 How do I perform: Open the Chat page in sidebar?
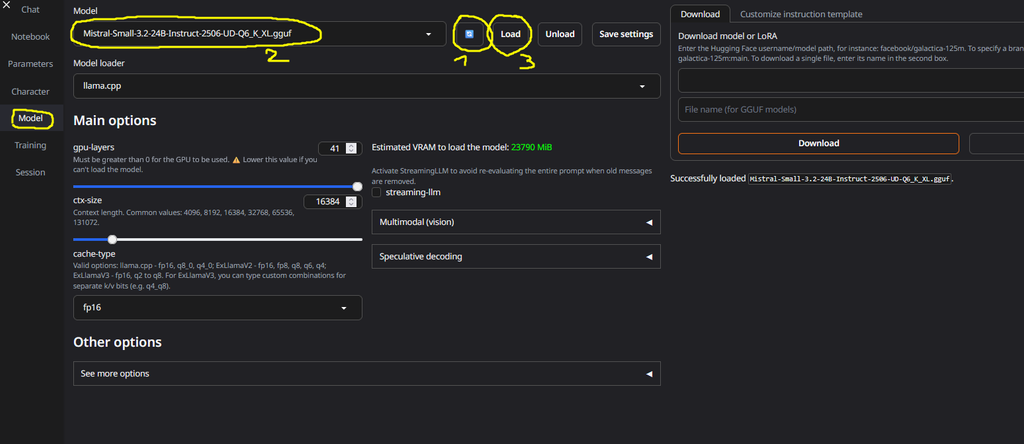pos(30,10)
